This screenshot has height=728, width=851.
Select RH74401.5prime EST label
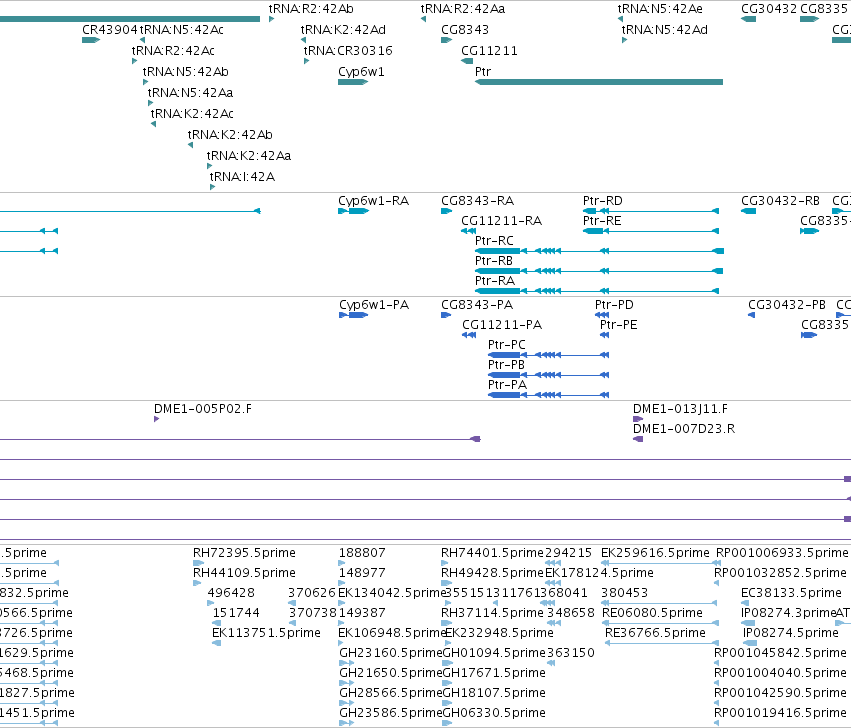[x=492, y=553]
